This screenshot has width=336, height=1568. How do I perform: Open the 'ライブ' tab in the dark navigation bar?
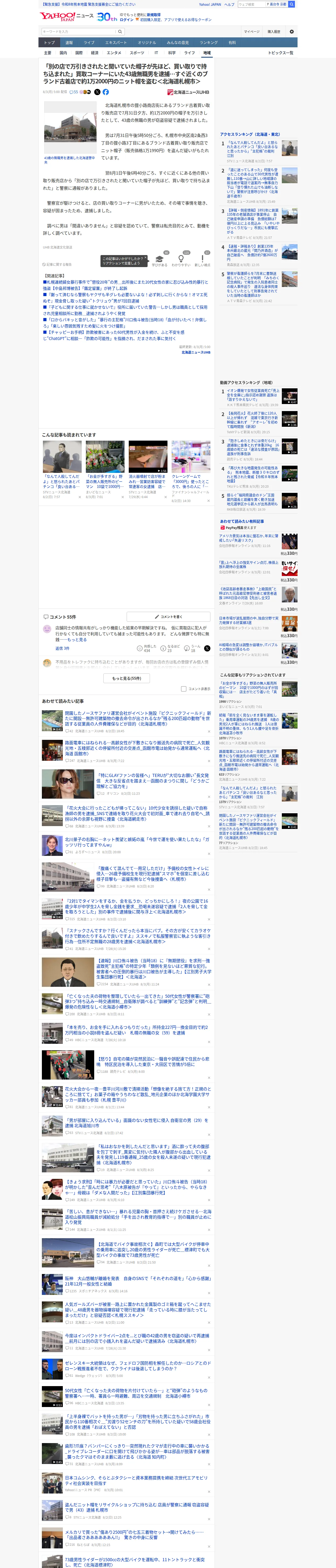89,43
